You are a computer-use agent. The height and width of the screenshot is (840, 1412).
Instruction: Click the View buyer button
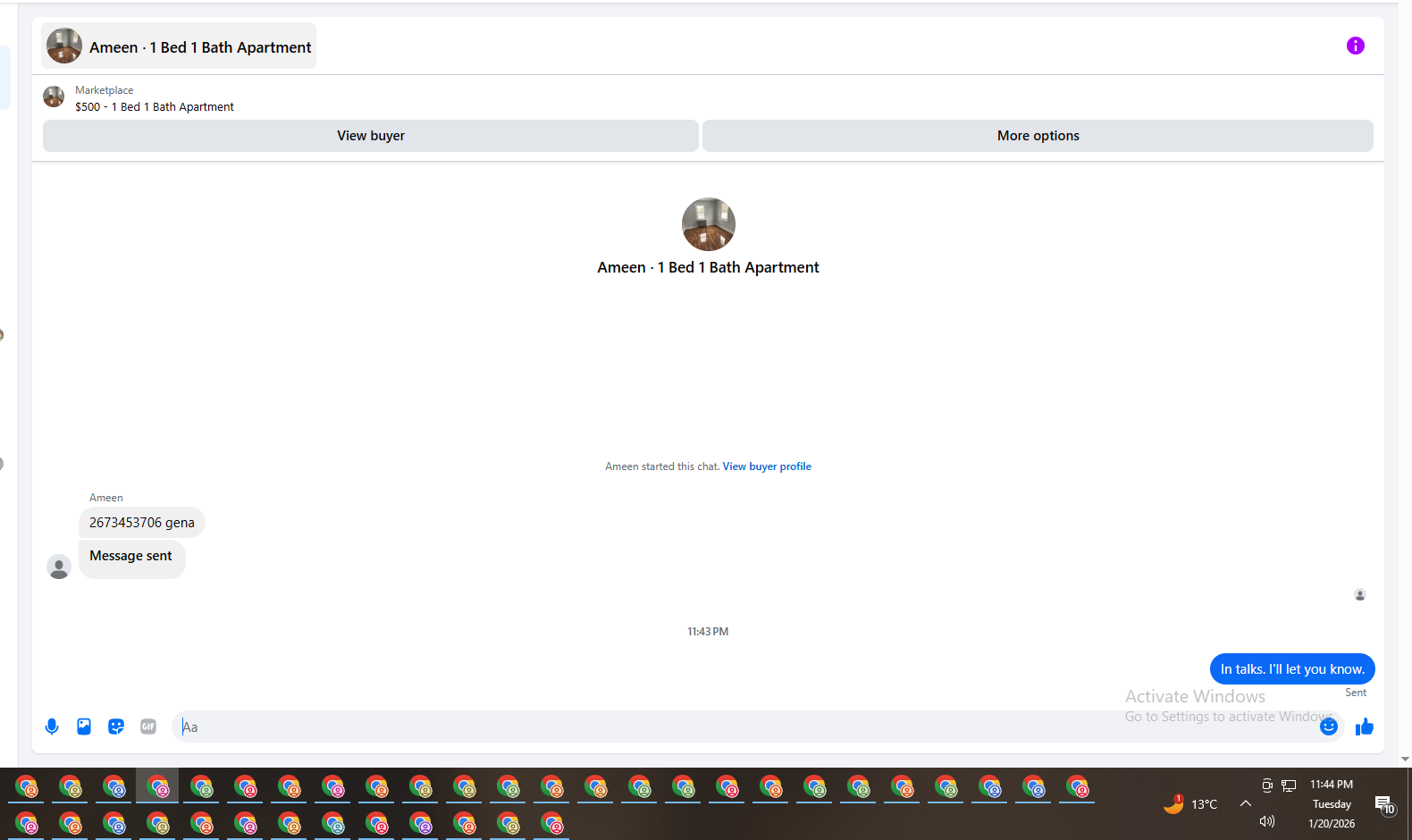coord(371,136)
